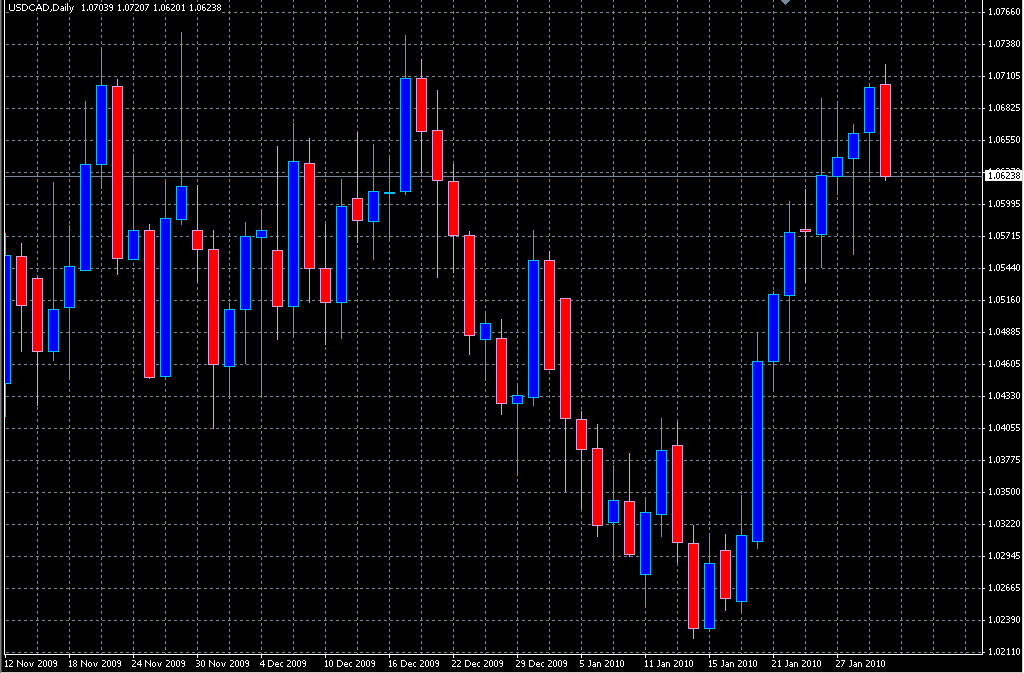The width and height of the screenshot is (1024, 673).
Task: Click the 1.02665 price axis label
Action: [x=1004, y=587]
